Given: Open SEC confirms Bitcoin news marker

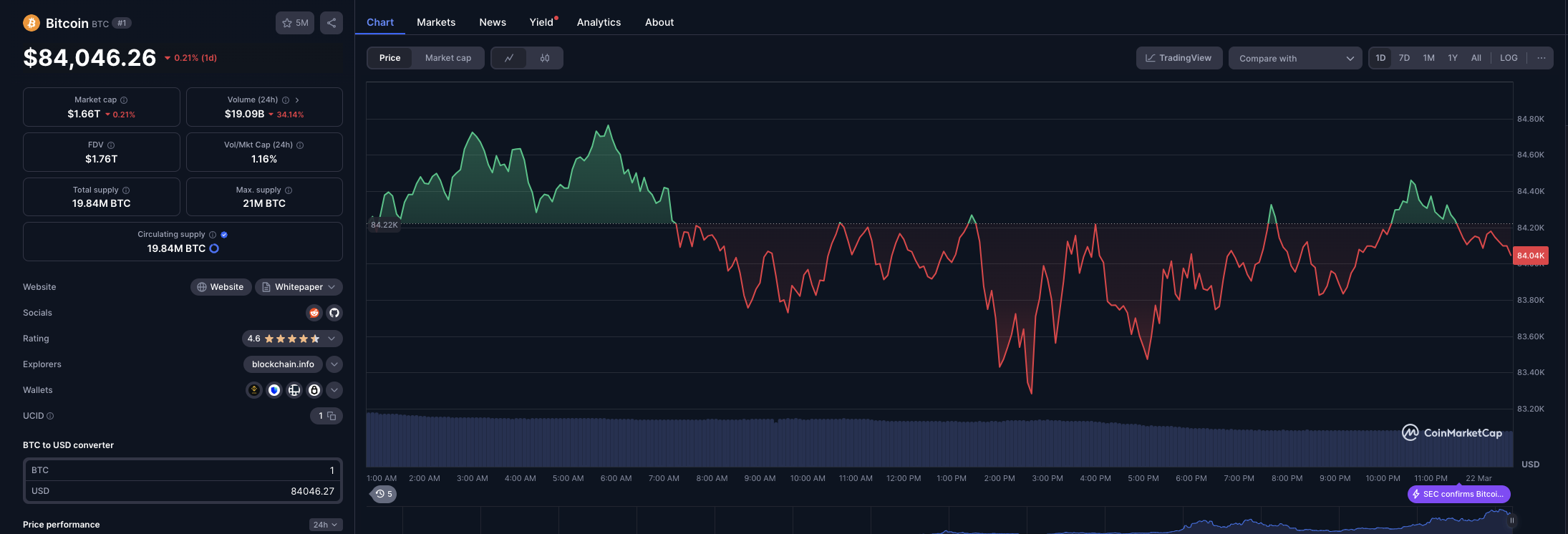Looking at the screenshot, I should coord(1459,494).
